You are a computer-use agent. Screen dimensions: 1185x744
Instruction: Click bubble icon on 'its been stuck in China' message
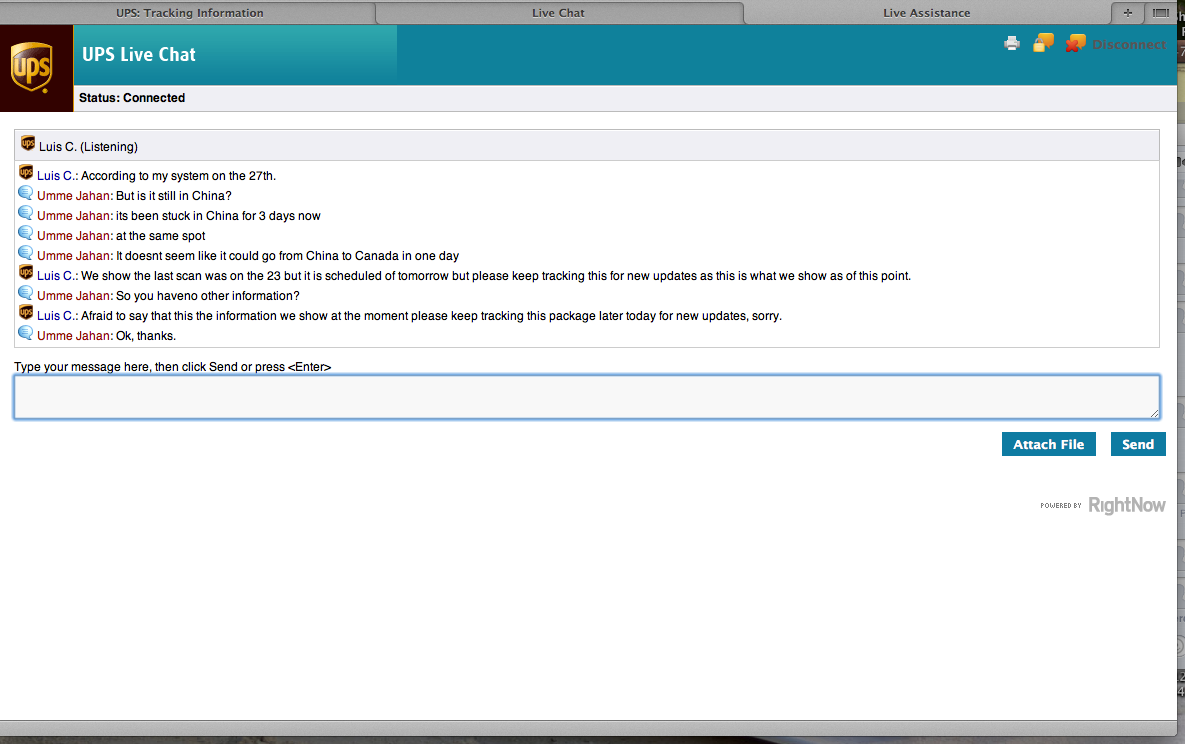click(x=26, y=213)
